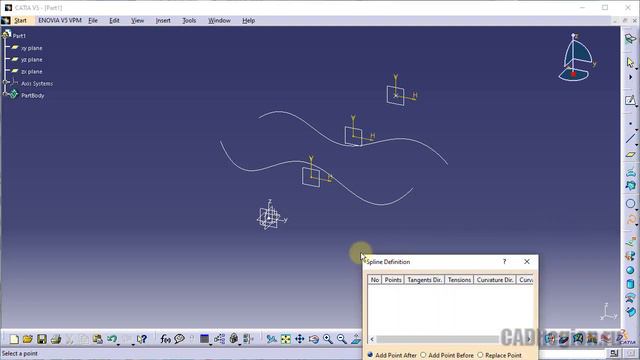640x360 pixels.
Task: Click the view compass in the corner
Action: click(577, 58)
